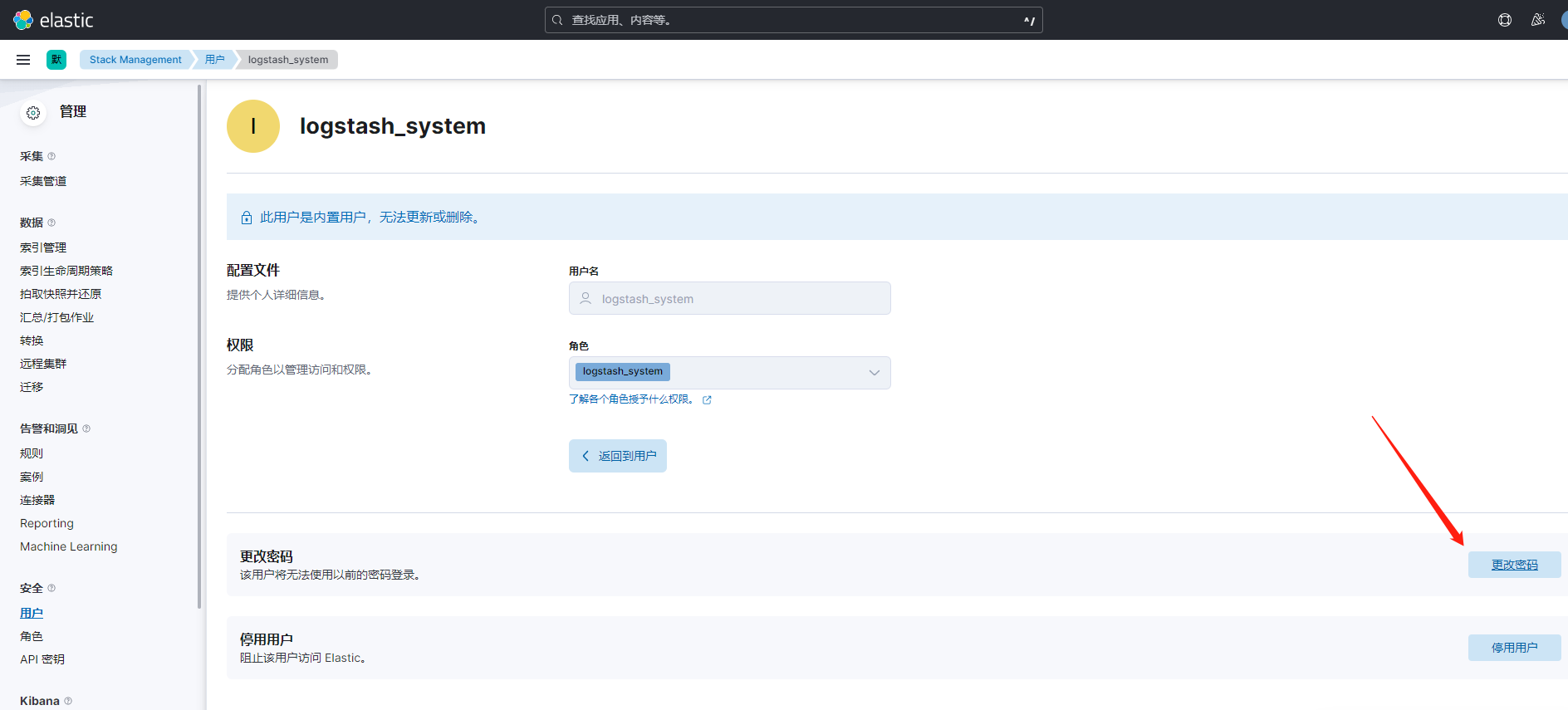Open 连接器 in sidebar
This screenshot has height=710, width=1568.
(x=37, y=500)
